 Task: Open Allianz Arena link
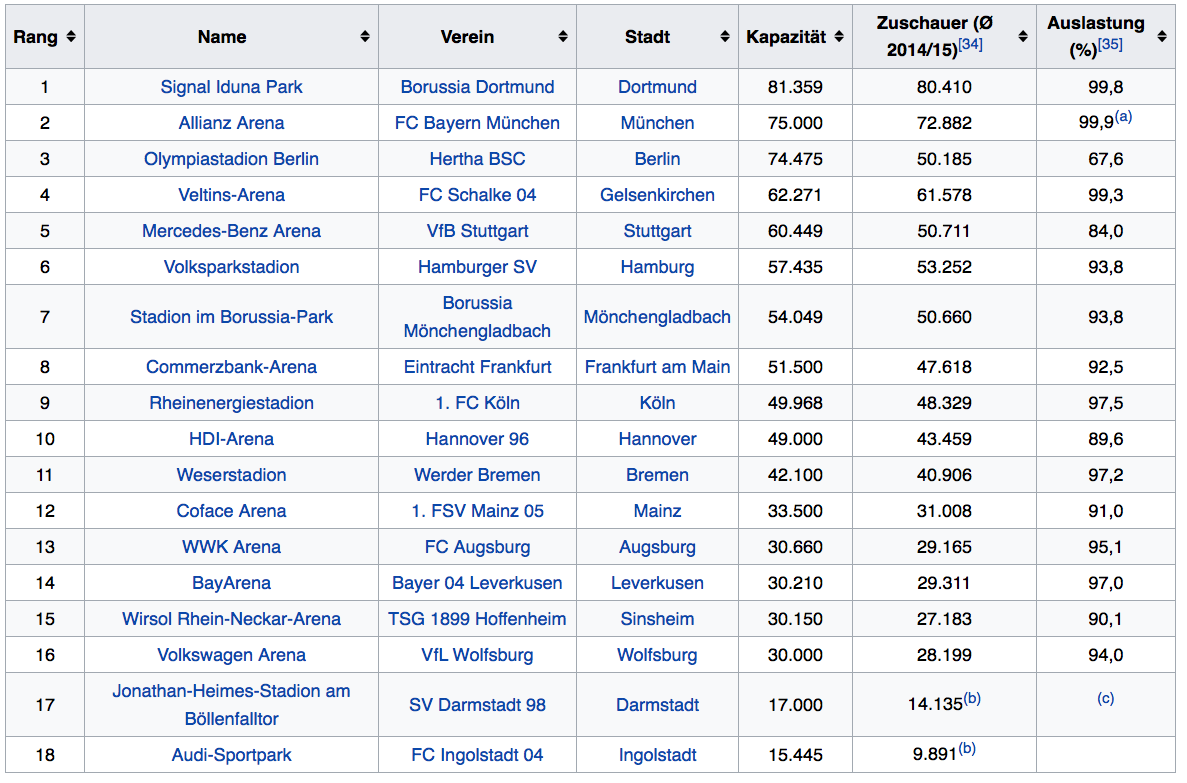(231, 123)
